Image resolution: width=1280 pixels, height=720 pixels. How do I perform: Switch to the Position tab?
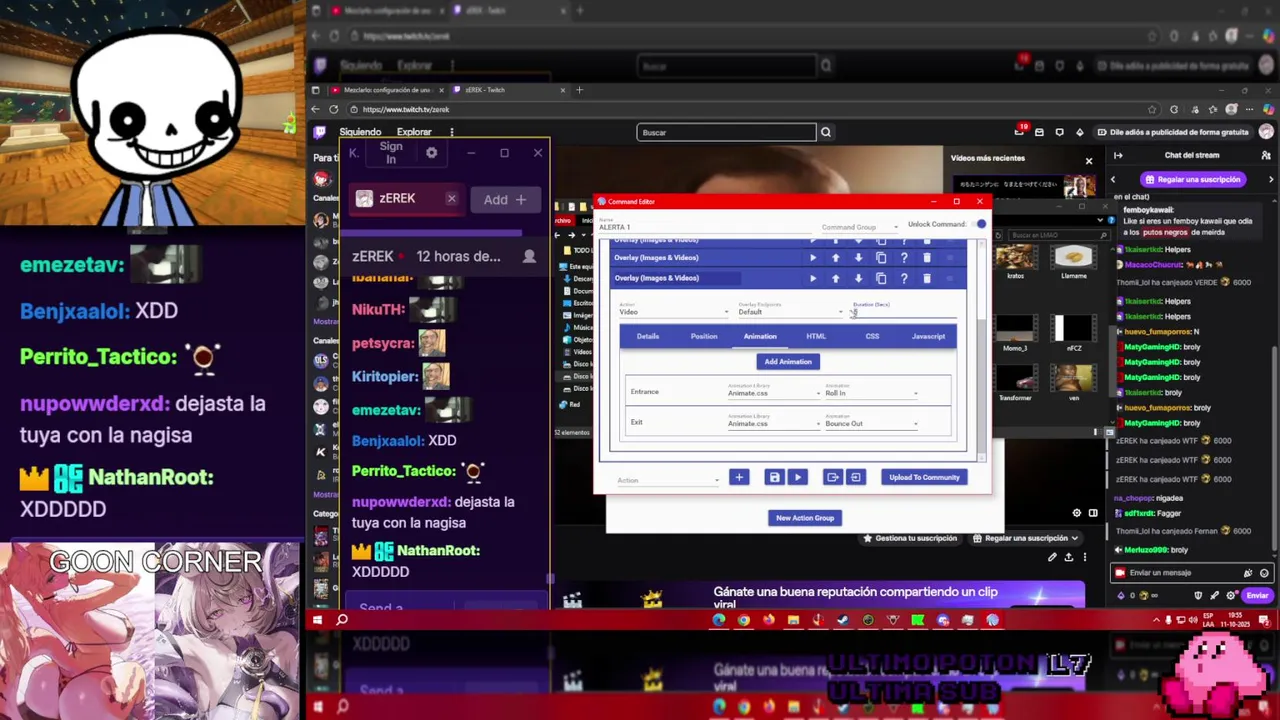click(704, 336)
